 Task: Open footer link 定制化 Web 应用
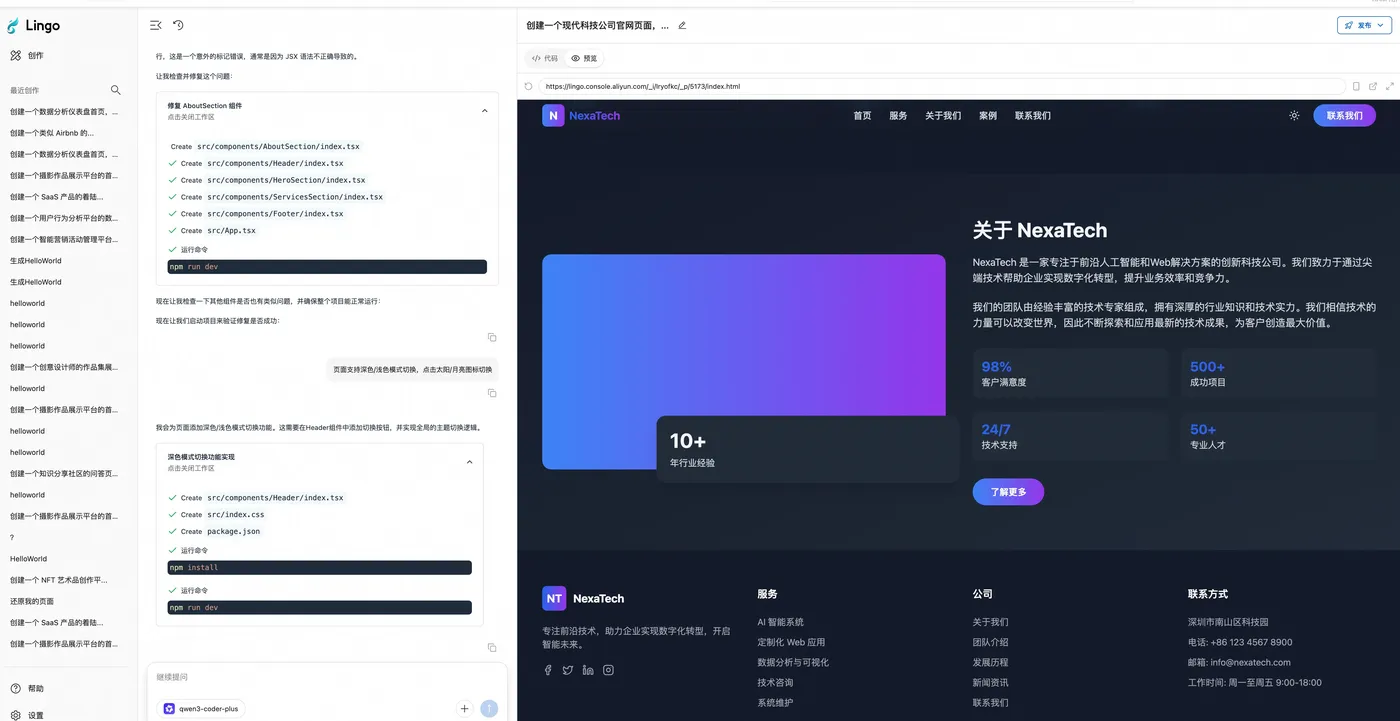tap(791, 642)
